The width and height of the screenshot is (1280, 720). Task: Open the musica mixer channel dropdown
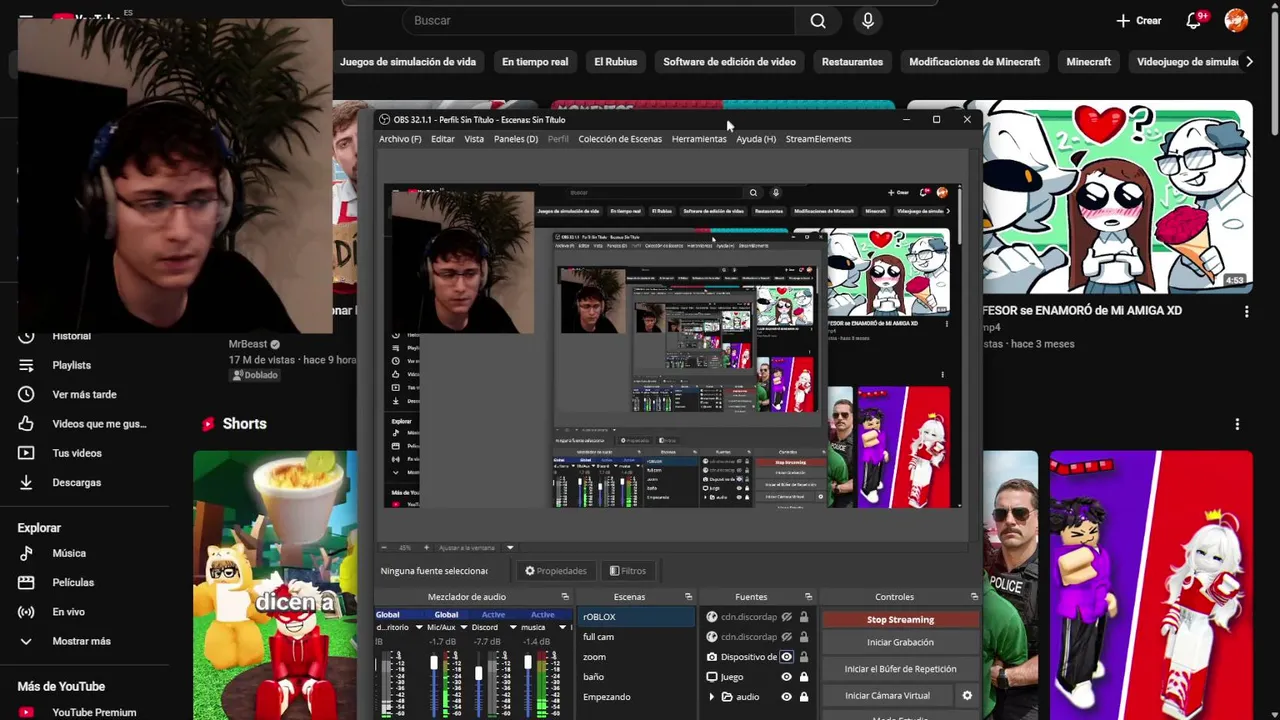coord(562,628)
